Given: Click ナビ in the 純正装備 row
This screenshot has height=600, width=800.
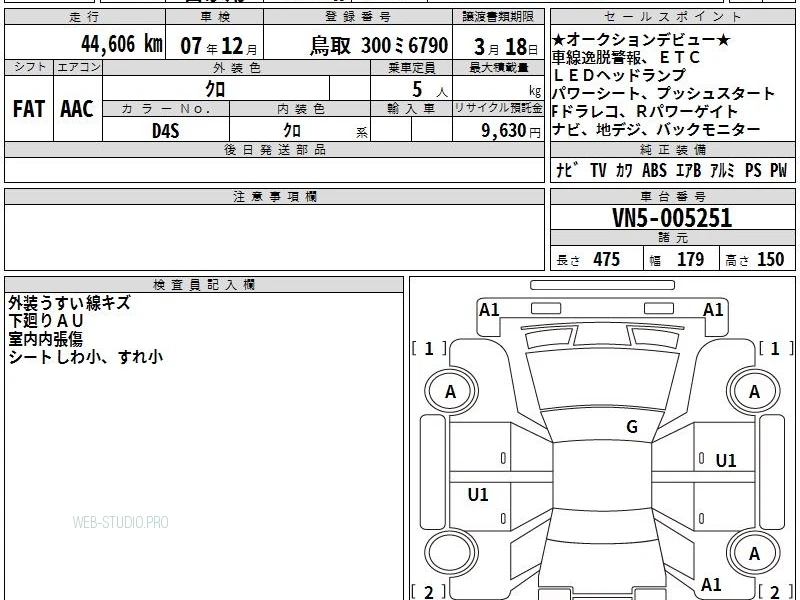Looking at the screenshot, I should pos(567,170).
